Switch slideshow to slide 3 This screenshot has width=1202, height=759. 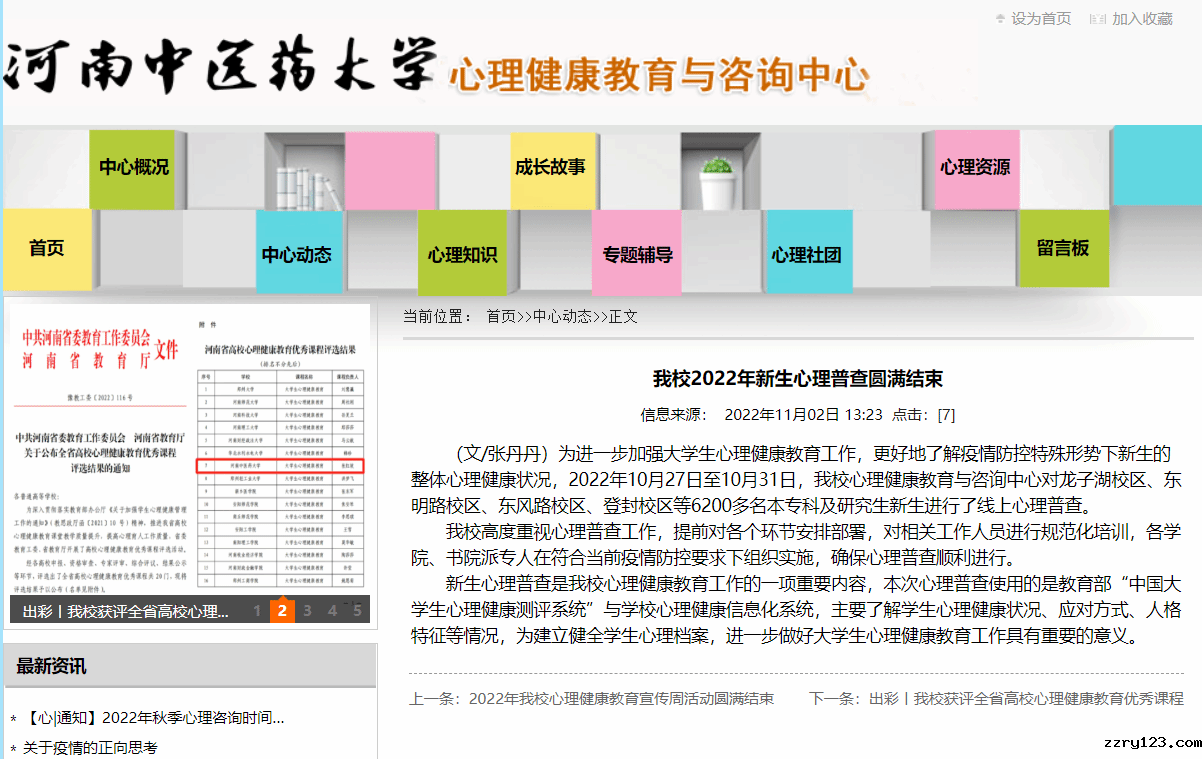point(307,611)
